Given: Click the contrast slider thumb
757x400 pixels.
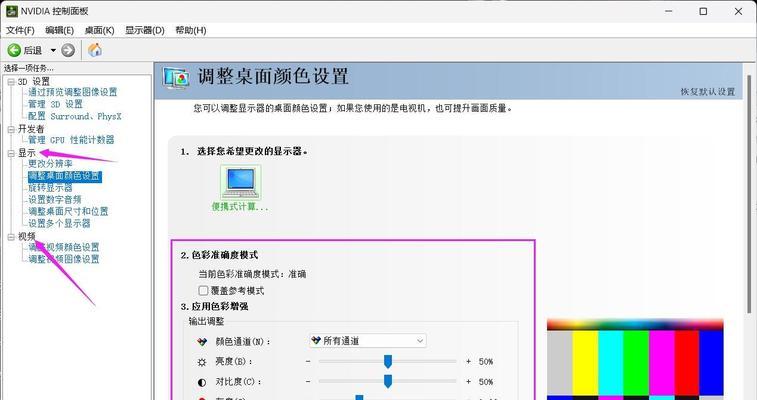Looking at the screenshot, I should tap(388, 381).
